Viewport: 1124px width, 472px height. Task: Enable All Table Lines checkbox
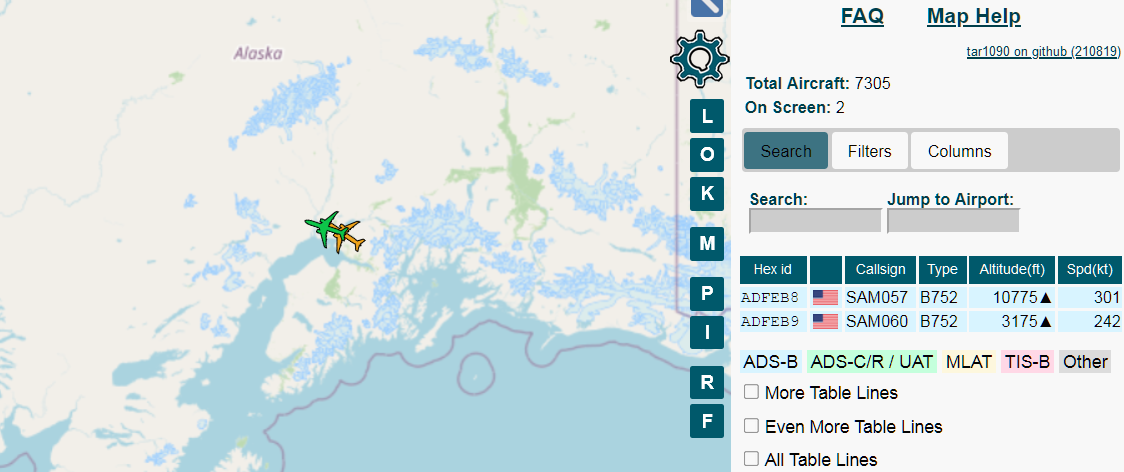[751, 458]
